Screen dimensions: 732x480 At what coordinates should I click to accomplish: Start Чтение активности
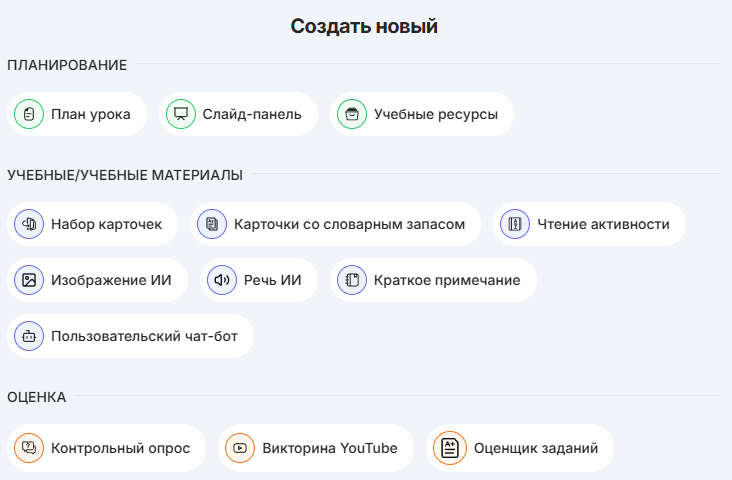(x=589, y=224)
